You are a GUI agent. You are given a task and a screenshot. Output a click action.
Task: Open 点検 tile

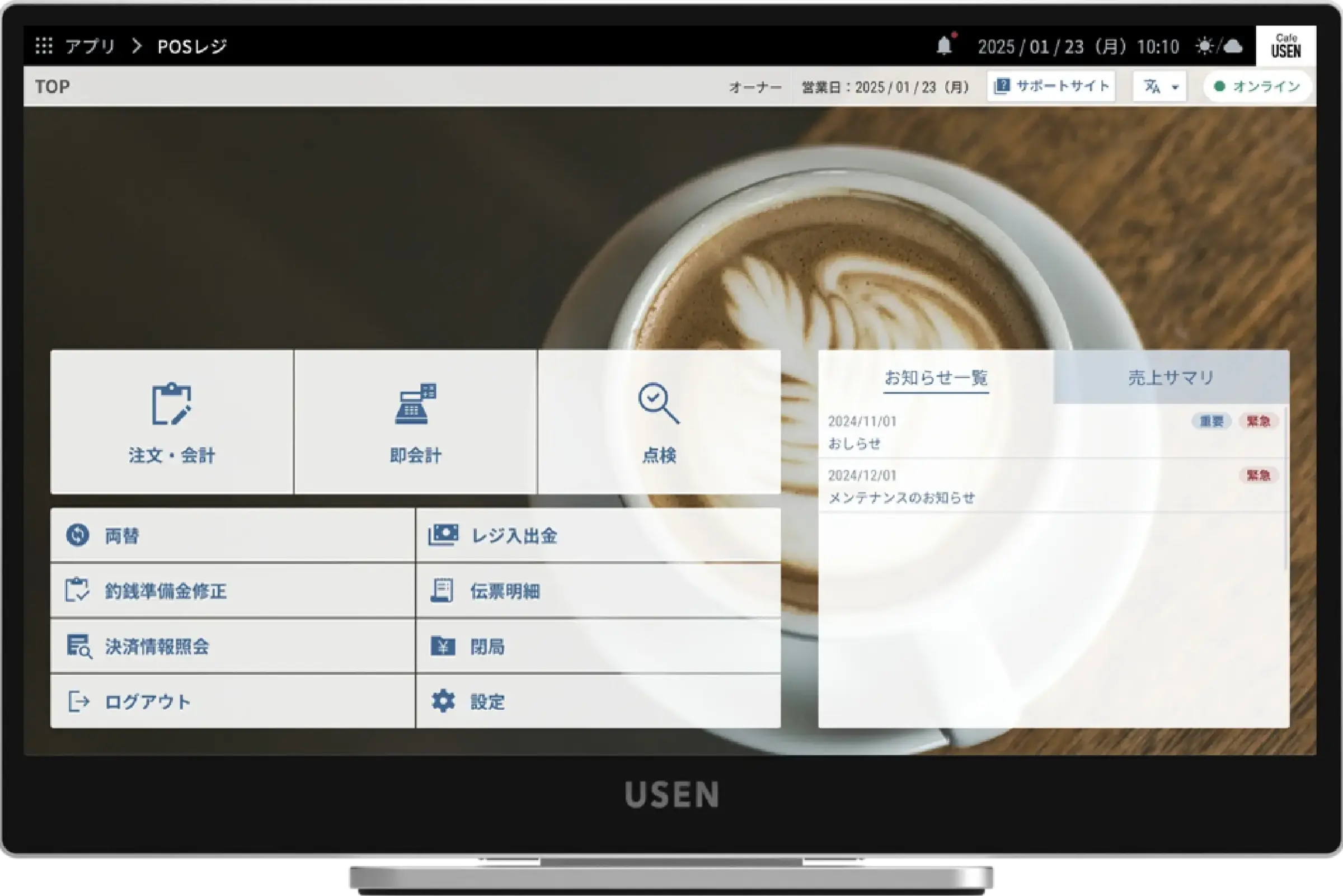[x=659, y=422]
